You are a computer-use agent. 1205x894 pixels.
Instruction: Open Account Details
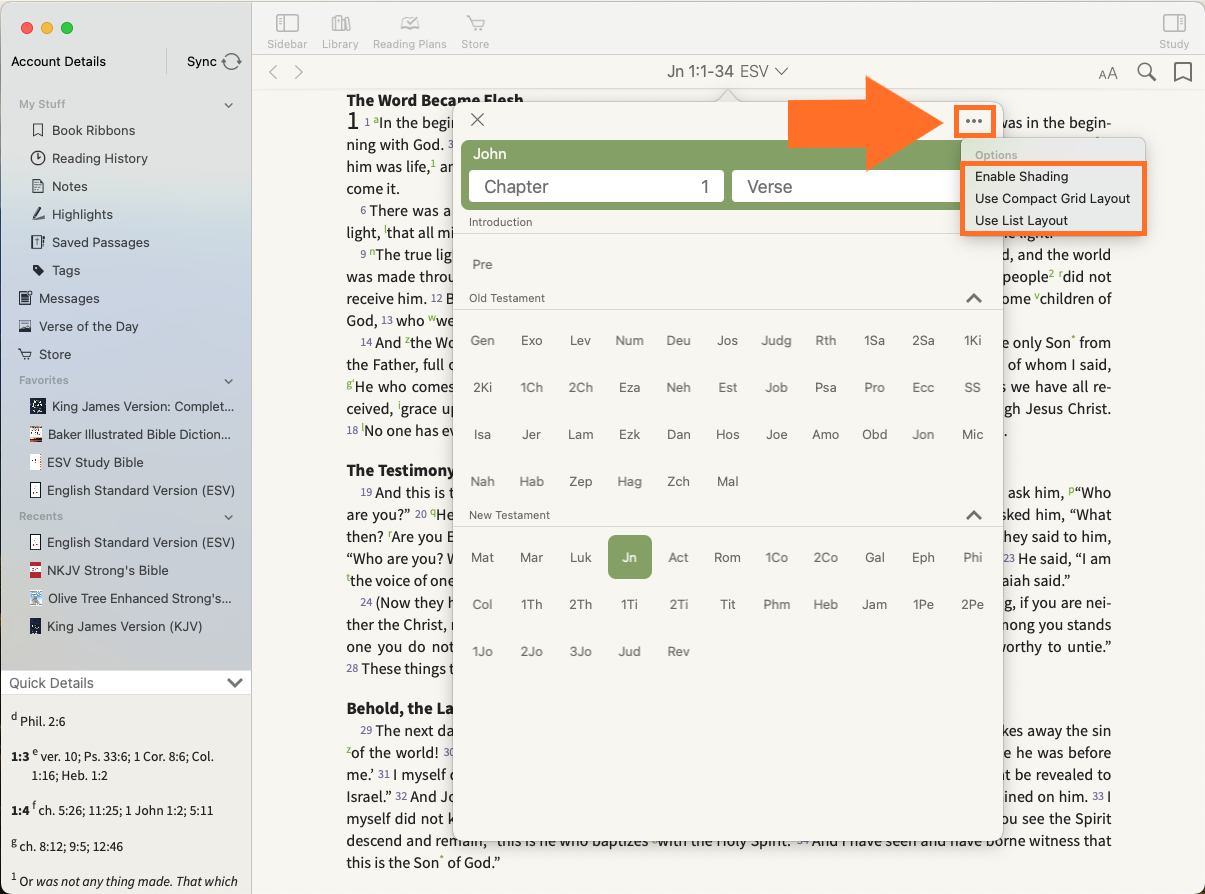(x=59, y=61)
